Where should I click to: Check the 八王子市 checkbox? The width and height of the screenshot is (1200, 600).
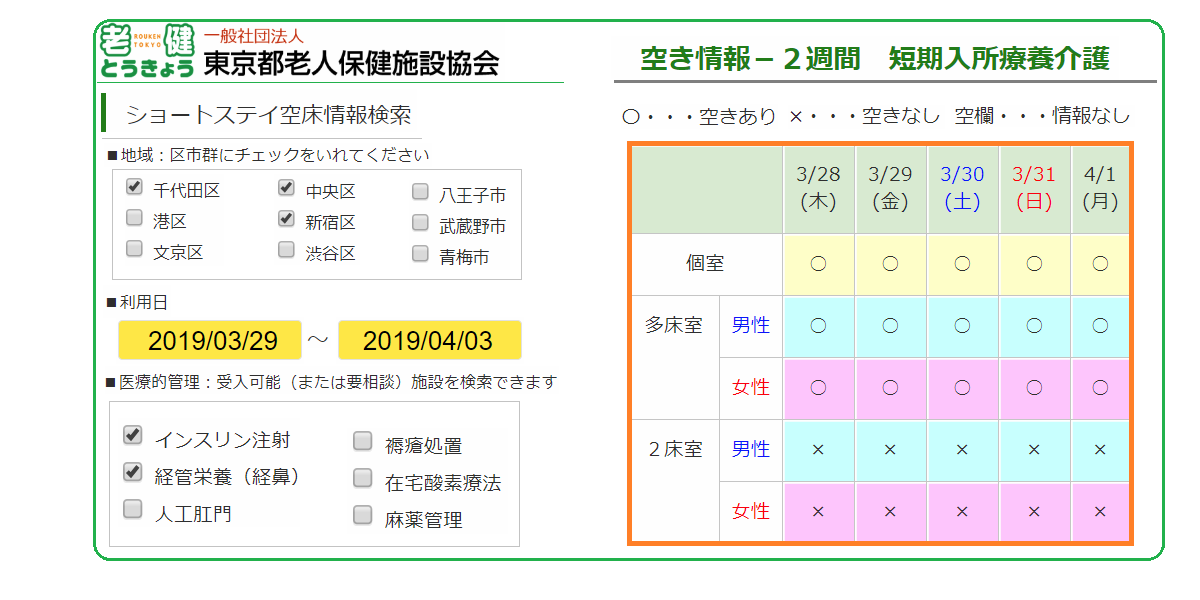coord(419,191)
